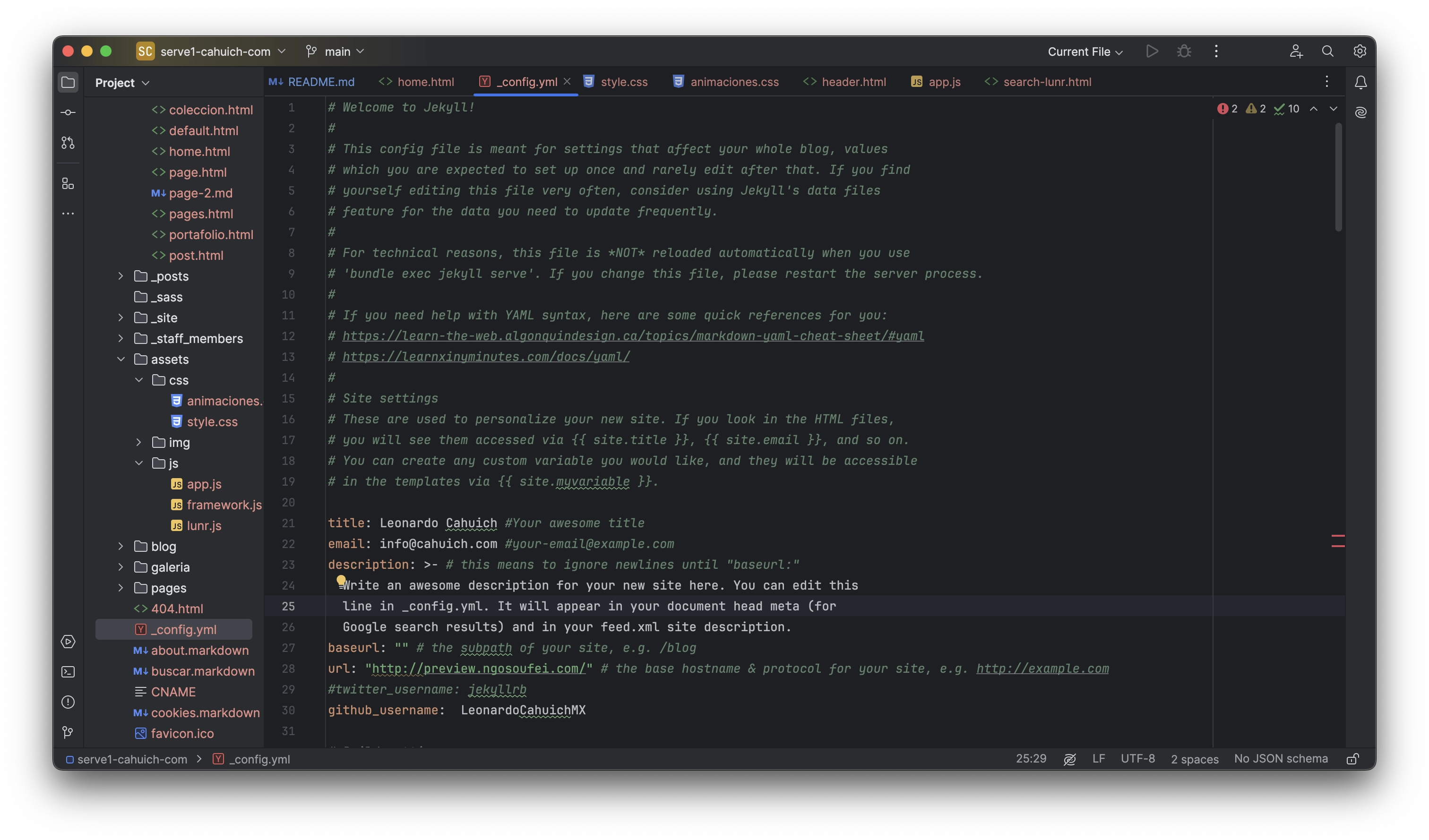Toggle highlighting level icon in status bar
The image size is (1429, 840).
coord(1069,759)
